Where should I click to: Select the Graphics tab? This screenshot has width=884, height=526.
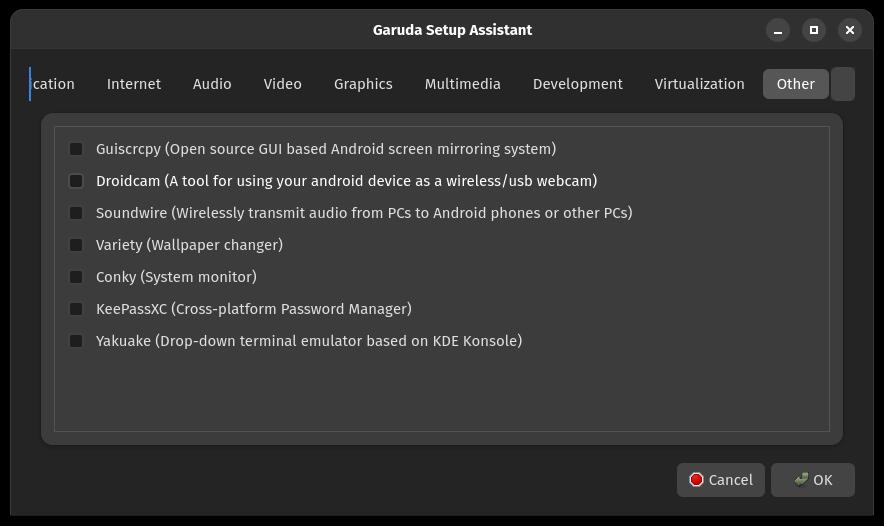coord(363,84)
